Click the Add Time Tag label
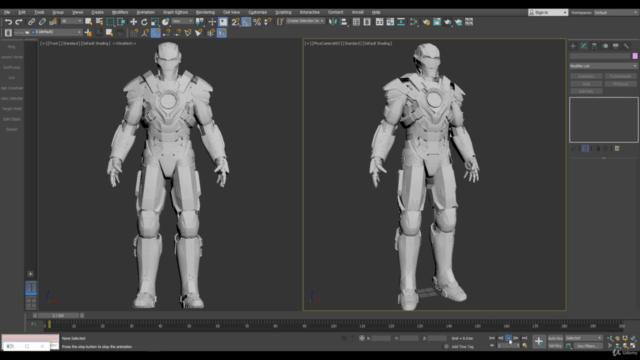Viewport: 640px width, 360px height. point(462,347)
